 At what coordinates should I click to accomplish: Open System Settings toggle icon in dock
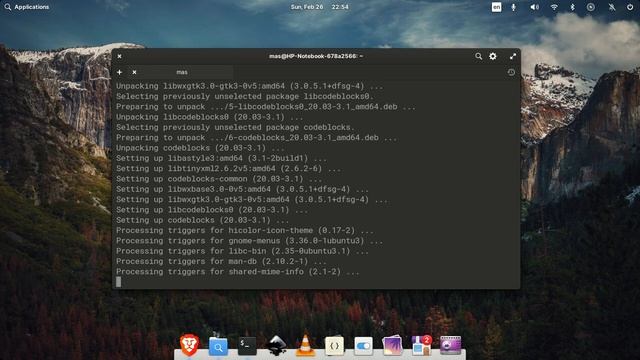click(x=363, y=346)
